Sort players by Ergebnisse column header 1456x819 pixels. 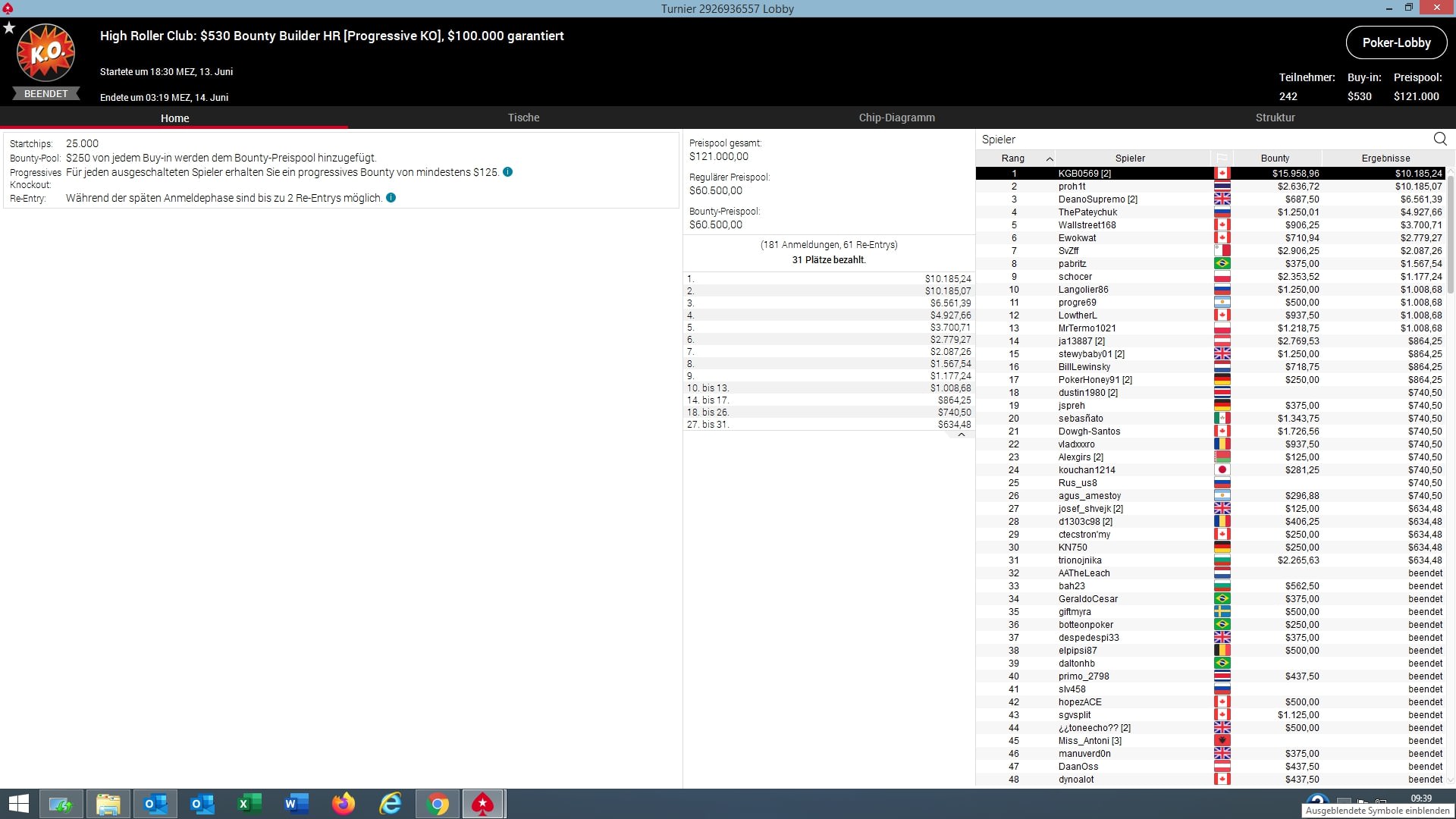coord(1385,158)
